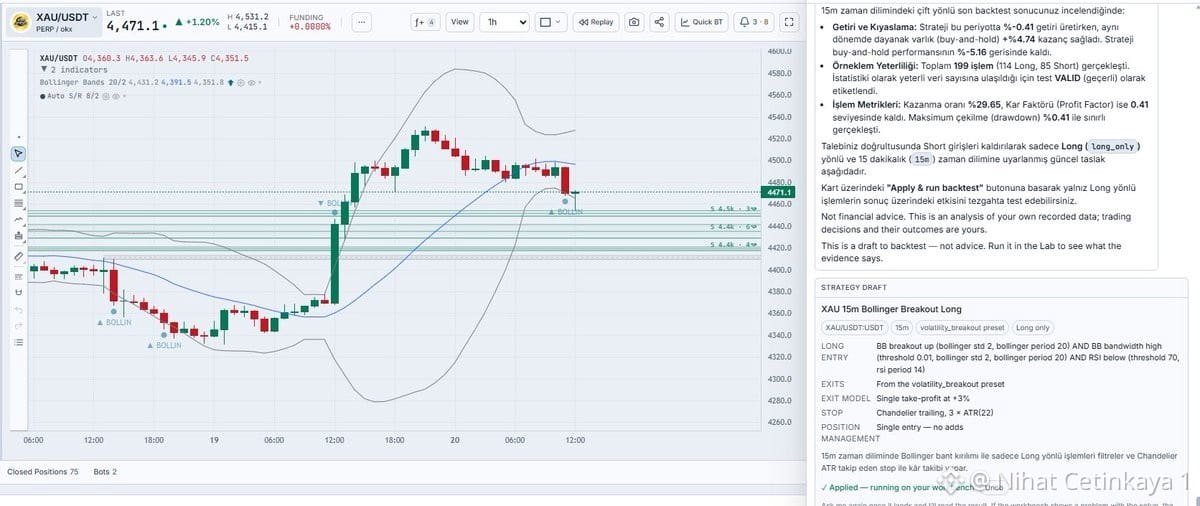Select the rectangle shape drawing tool

click(x=18, y=187)
